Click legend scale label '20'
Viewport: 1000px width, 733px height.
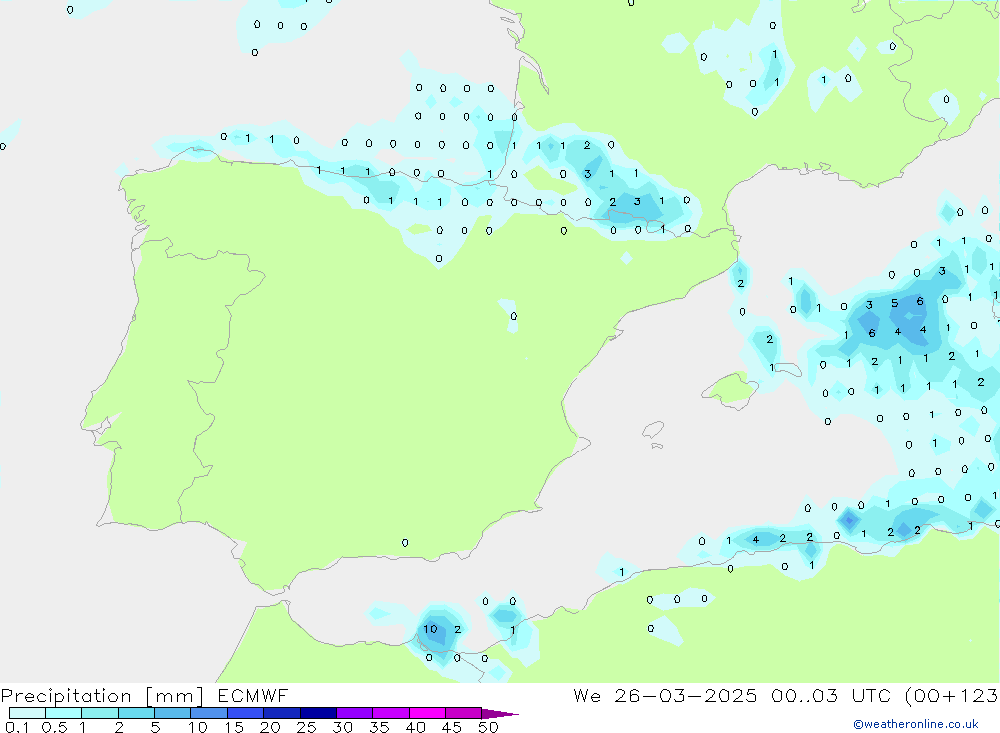point(270,727)
